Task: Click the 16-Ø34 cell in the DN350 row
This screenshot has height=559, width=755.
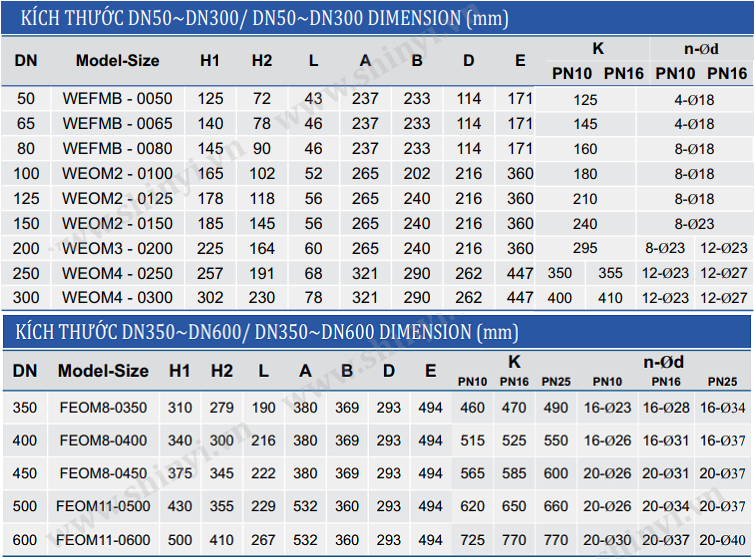Action: coord(722,408)
